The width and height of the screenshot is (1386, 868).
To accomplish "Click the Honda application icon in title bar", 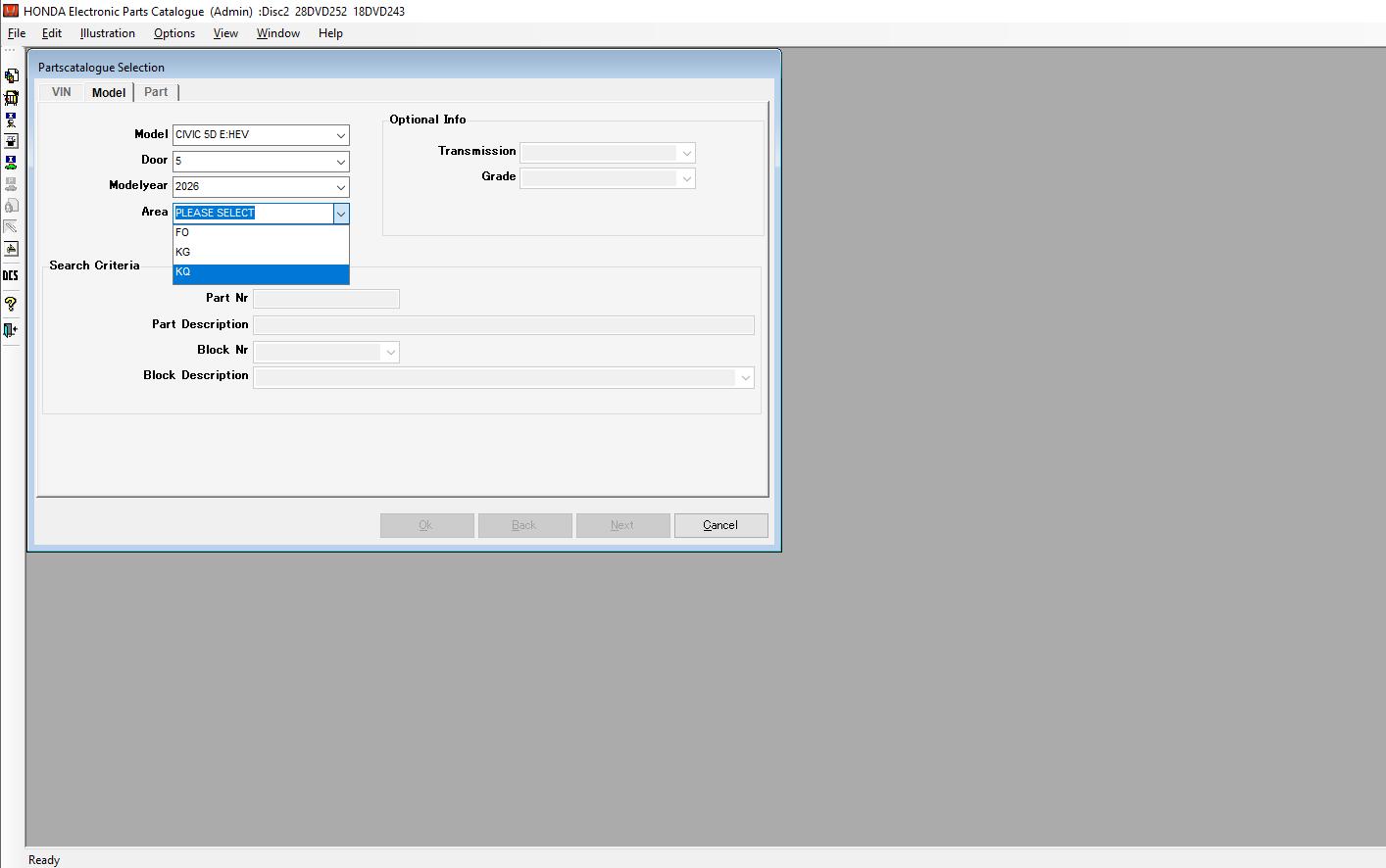I will [x=10, y=11].
